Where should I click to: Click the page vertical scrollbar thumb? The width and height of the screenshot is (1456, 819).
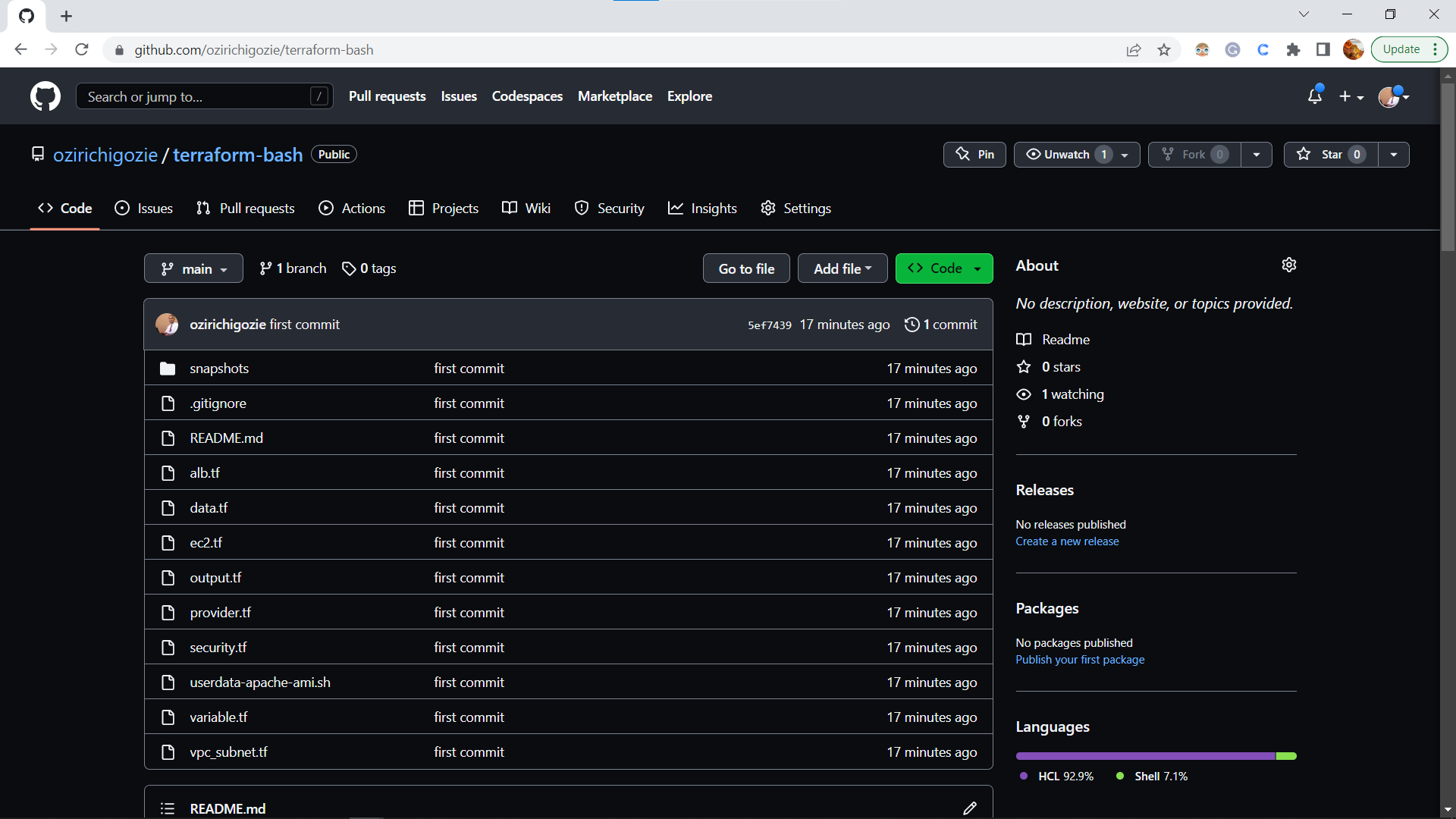pyautogui.click(x=1448, y=167)
